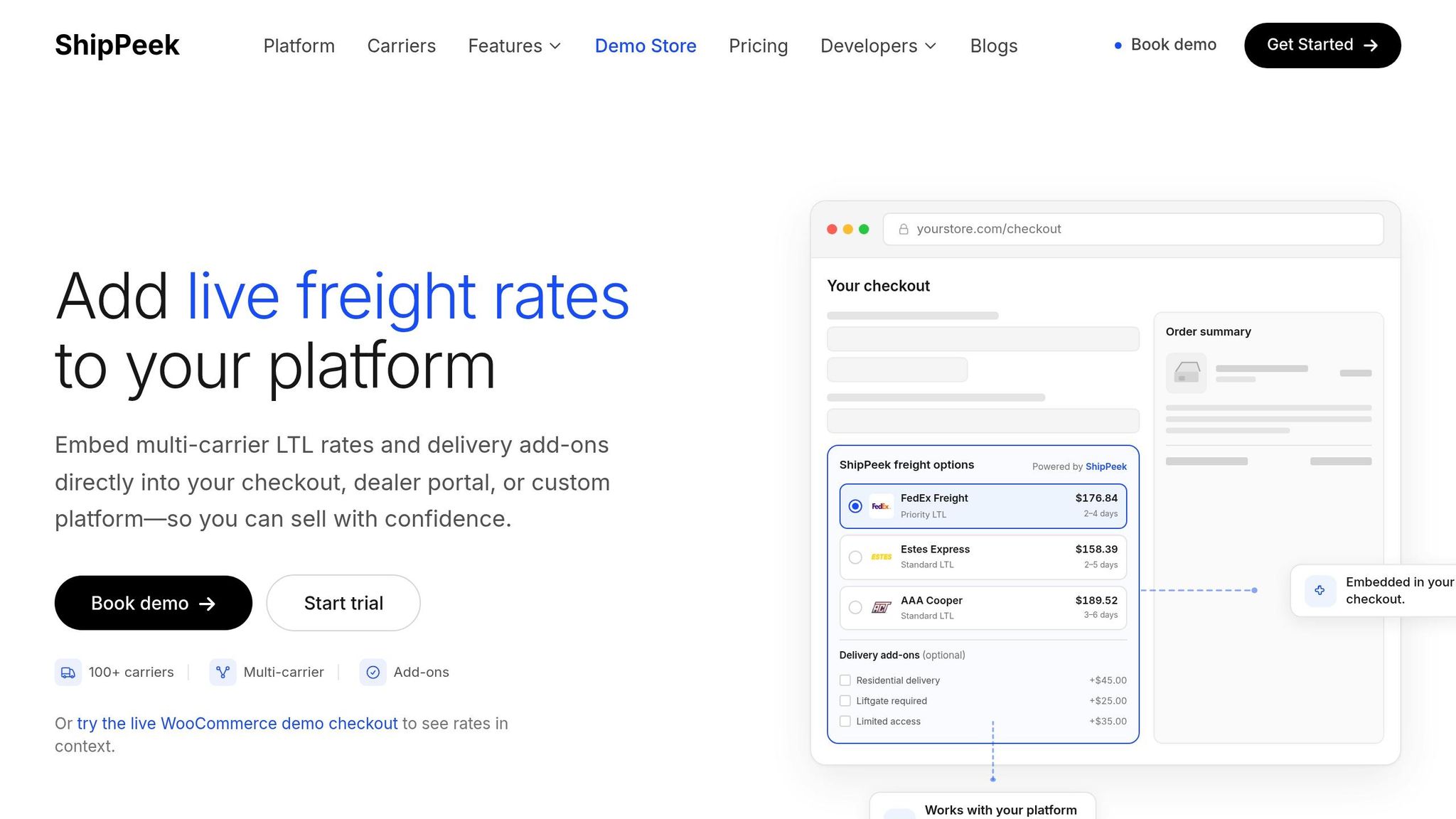1456x819 pixels.
Task: Click the product box thumbnail in Order summary
Action: 1187,373
